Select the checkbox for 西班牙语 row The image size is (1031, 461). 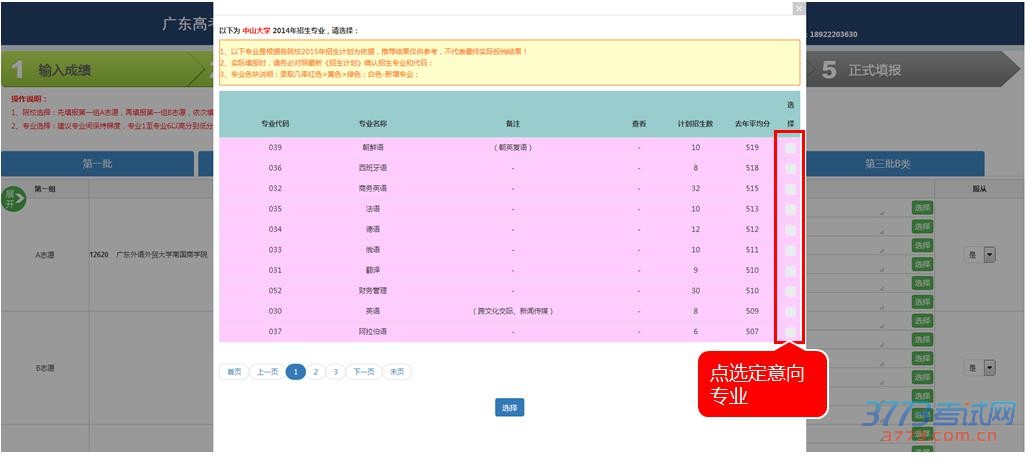click(790, 168)
